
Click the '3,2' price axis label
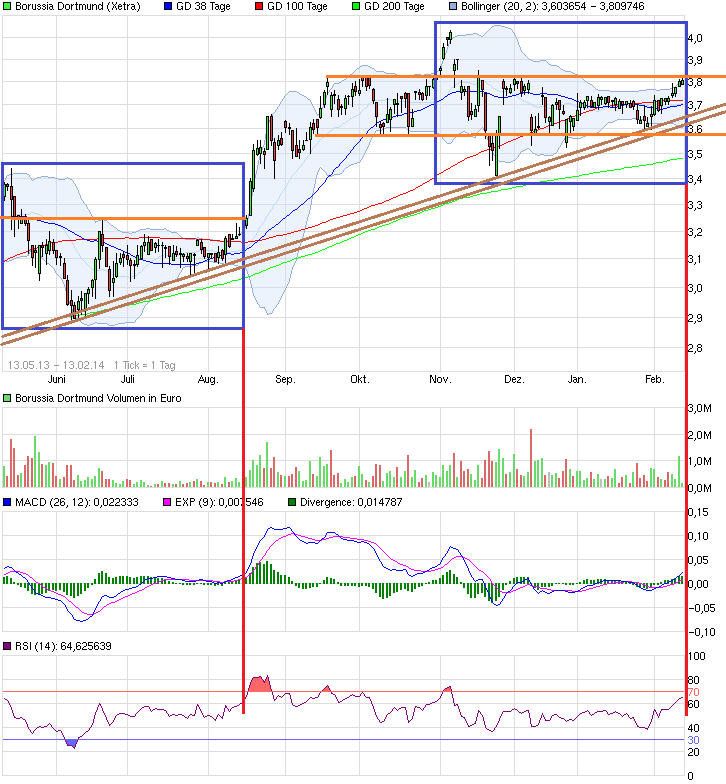point(696,232)
